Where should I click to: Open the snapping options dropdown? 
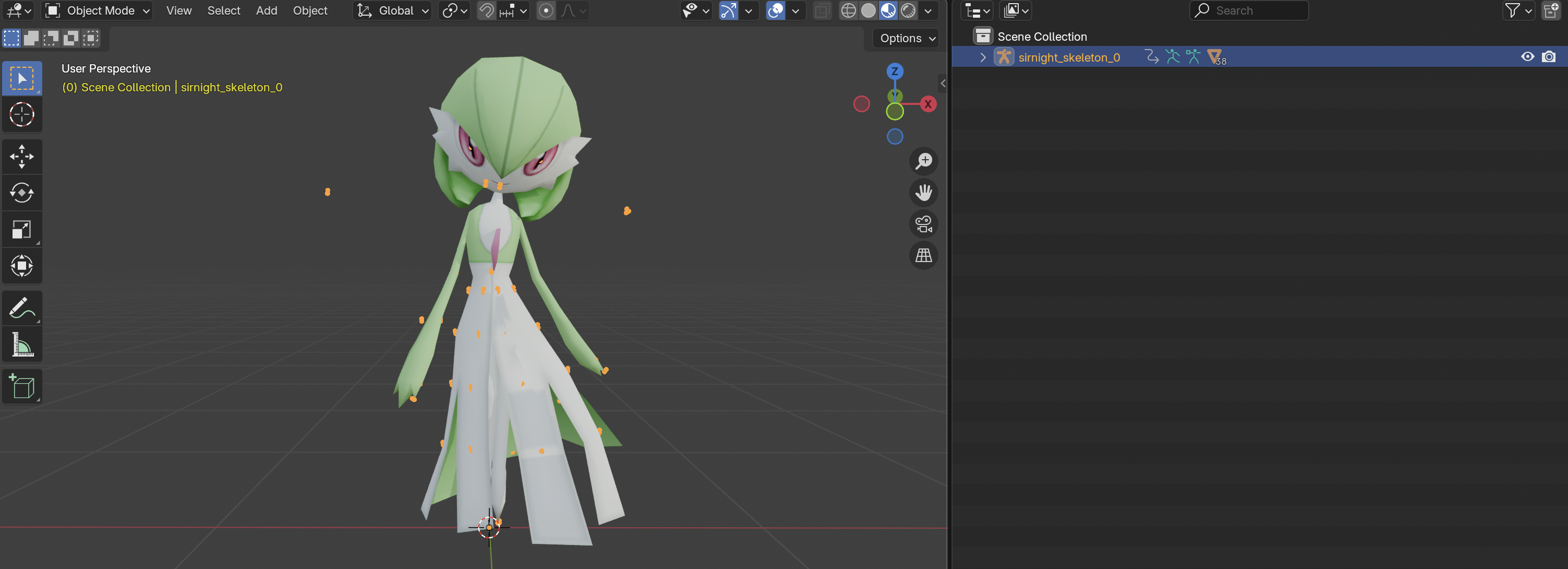(x=513, y=10)
